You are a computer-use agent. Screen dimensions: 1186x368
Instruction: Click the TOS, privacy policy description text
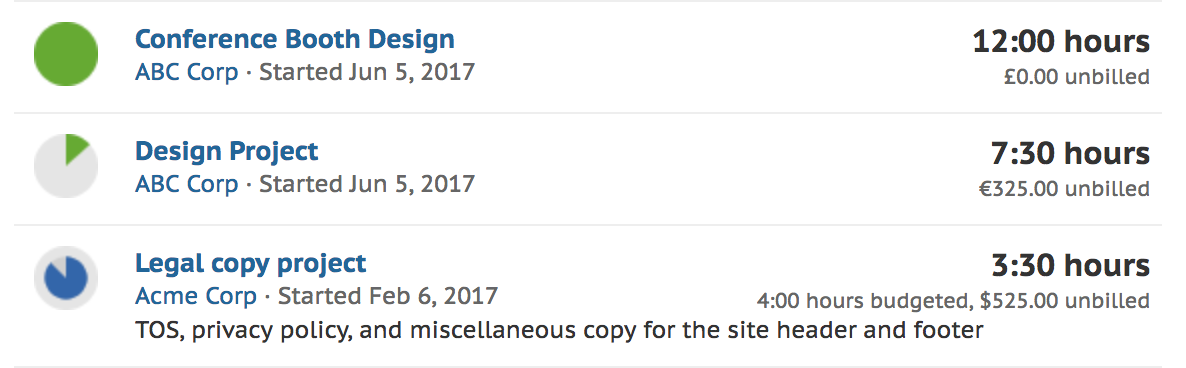(559, 331)
